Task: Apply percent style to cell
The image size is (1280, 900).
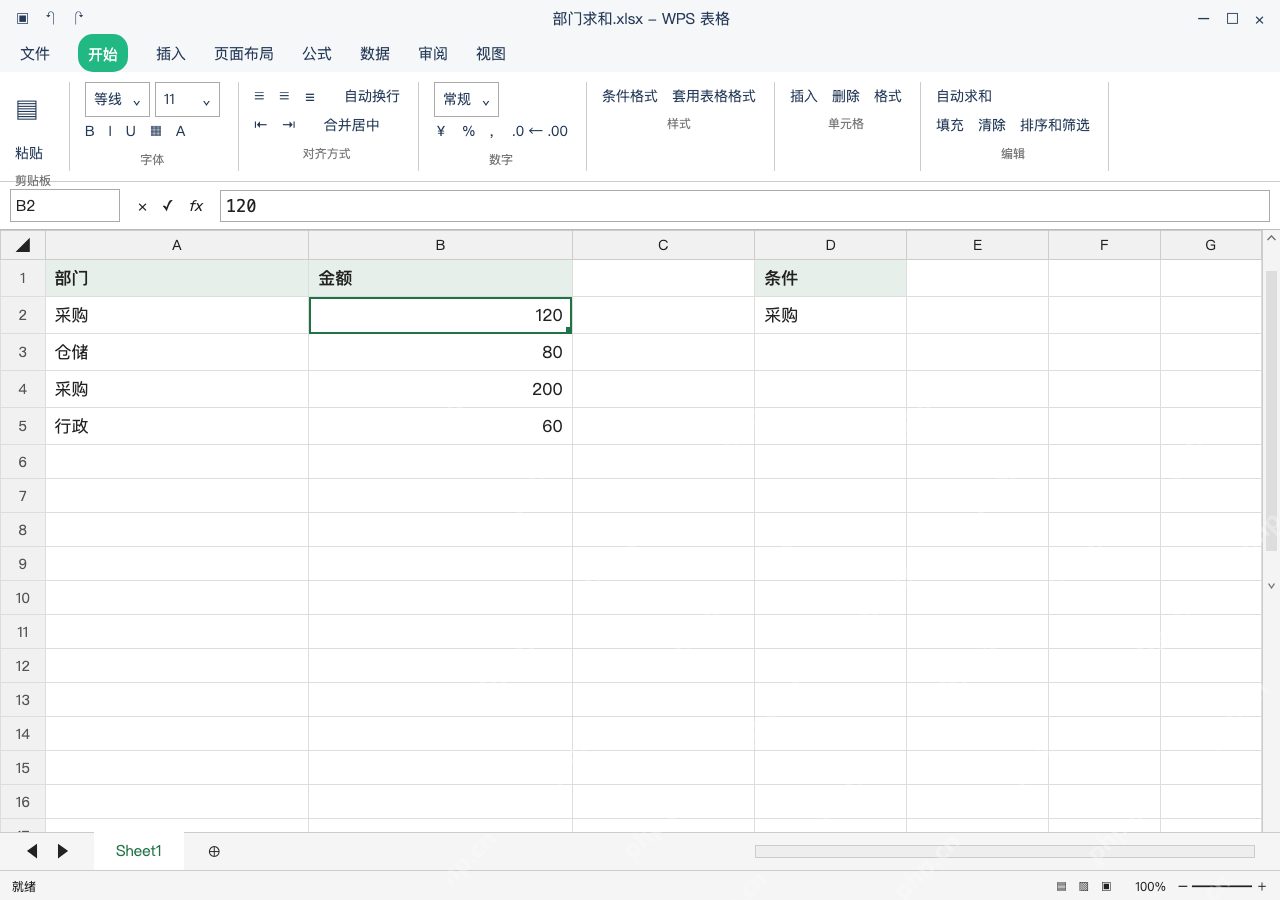Action: 468,131
